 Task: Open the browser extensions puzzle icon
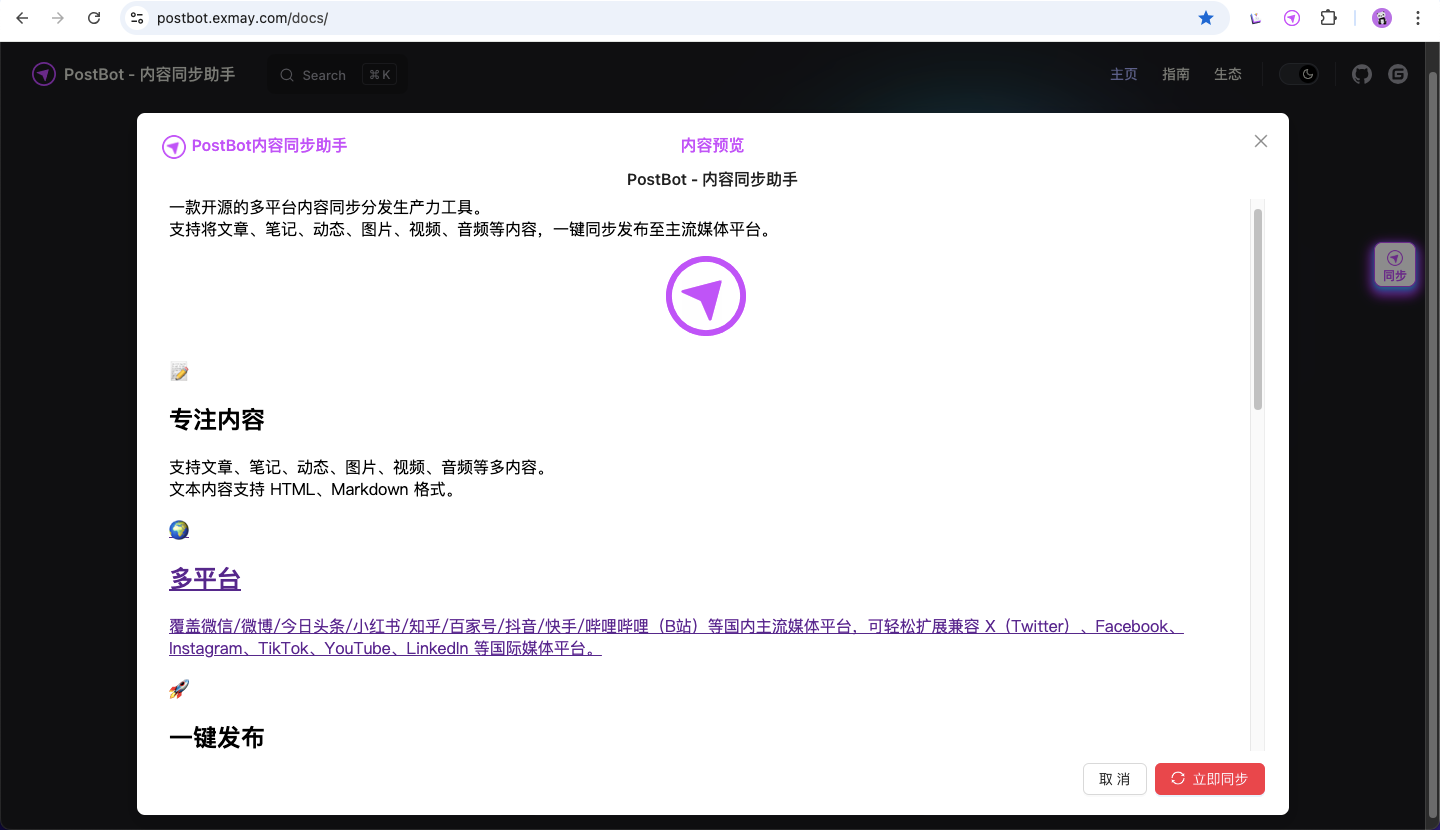pos(1328,18)
